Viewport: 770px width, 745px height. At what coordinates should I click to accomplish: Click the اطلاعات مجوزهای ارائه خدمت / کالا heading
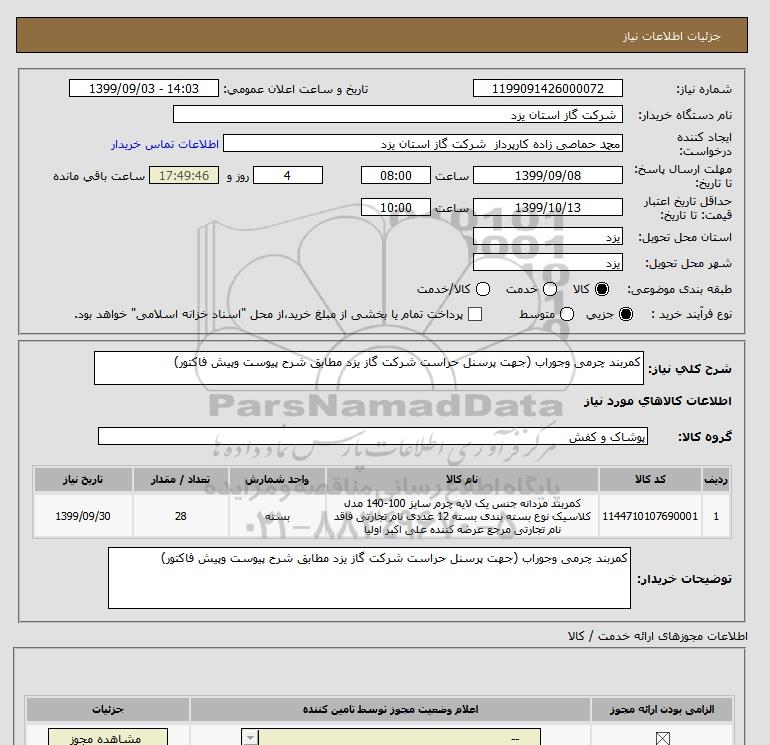coord(657,636)
